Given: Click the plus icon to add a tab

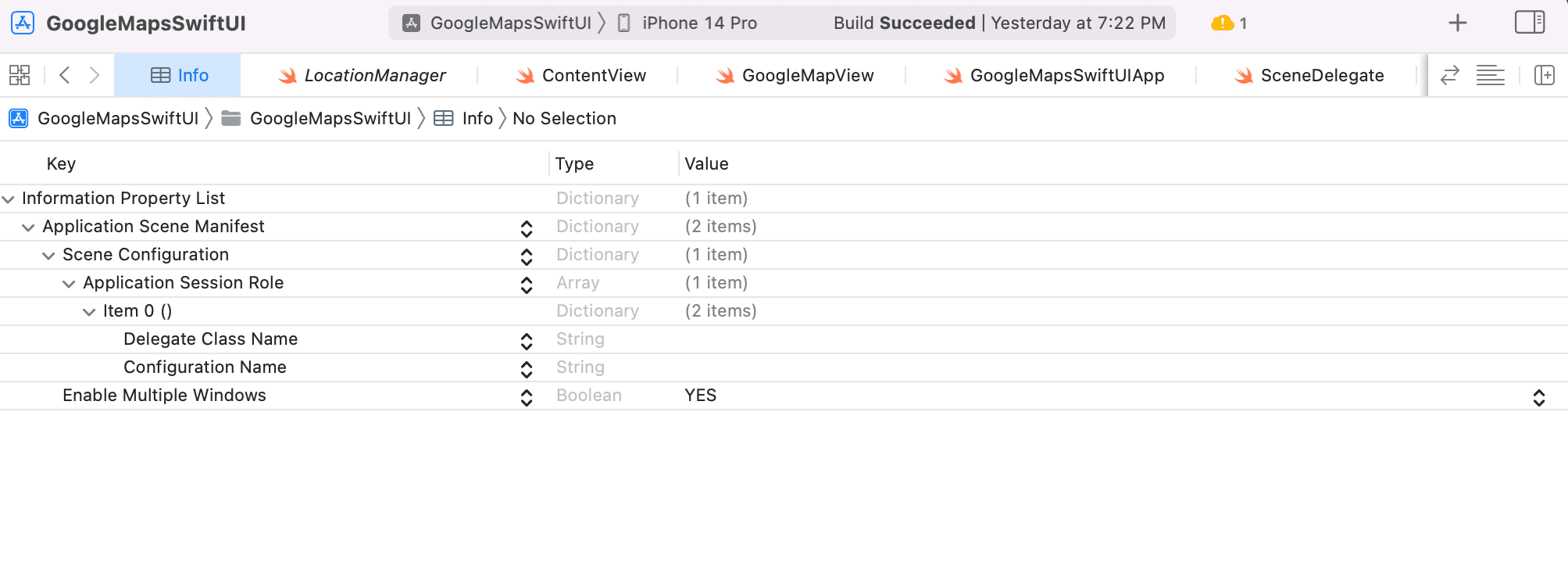Looking at the screenshot, I should pos(1456,22).
